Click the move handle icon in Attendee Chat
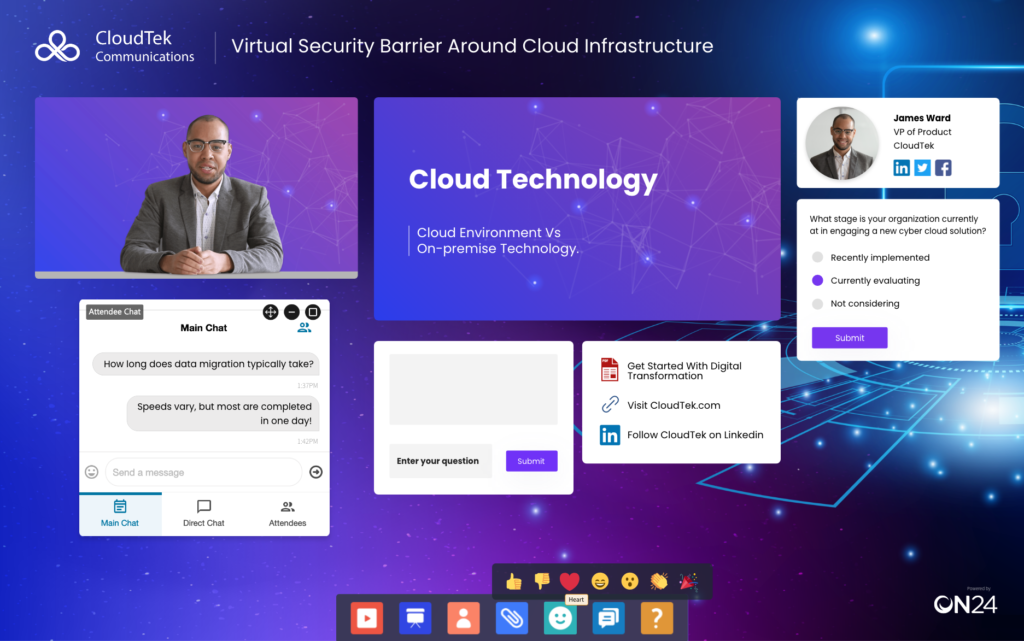The width and height of the screenshot is (1024, 641). coord(270,312)
